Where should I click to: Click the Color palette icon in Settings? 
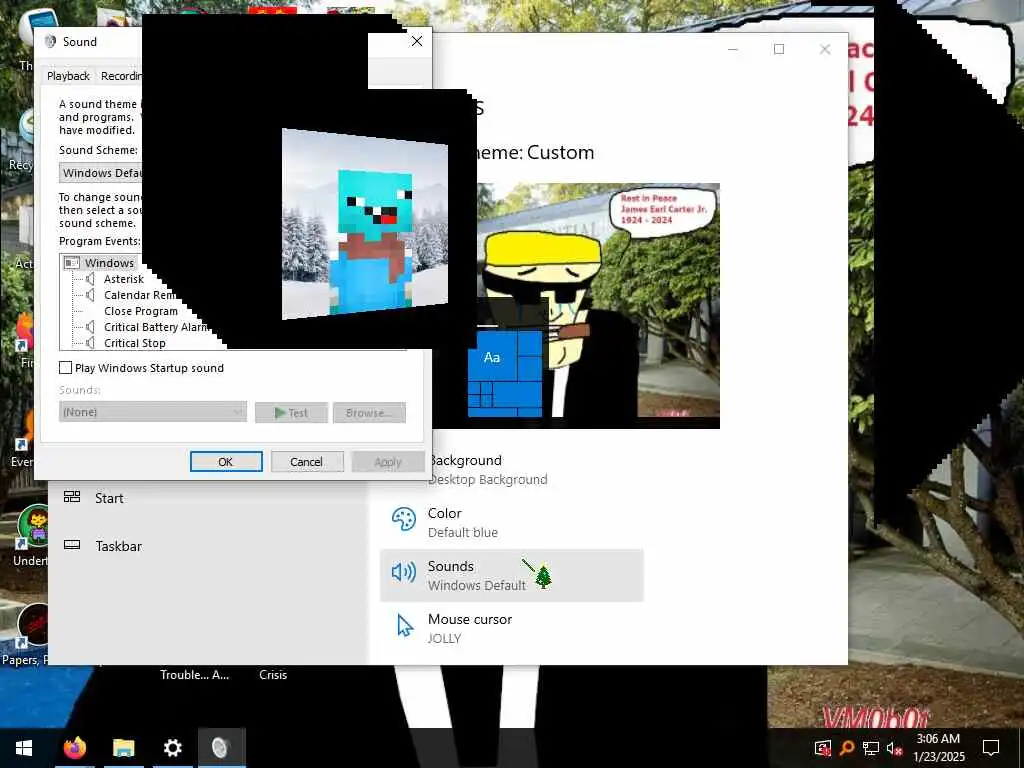pos(404,520)
